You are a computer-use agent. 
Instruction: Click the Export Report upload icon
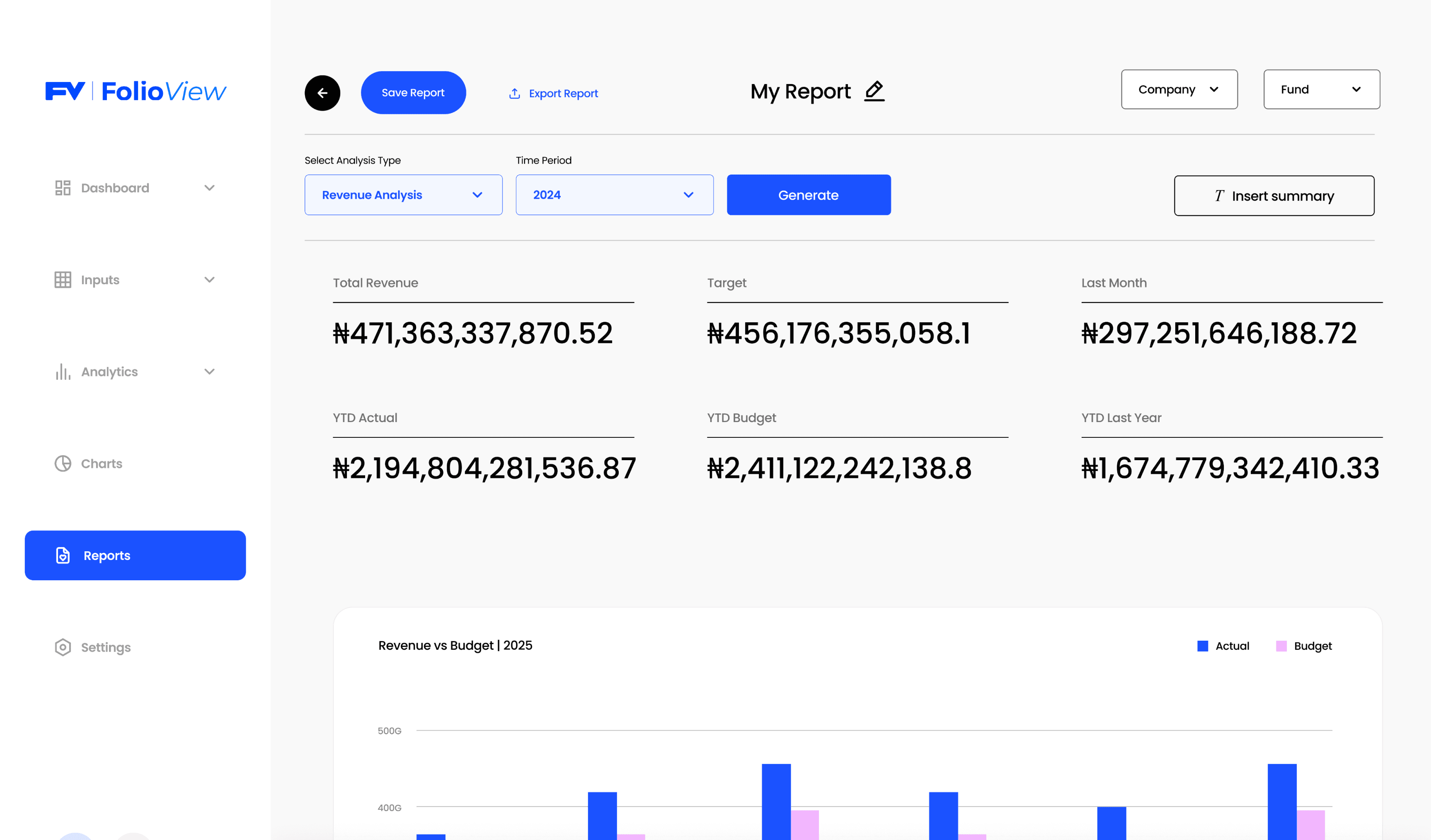pyautogui.click(x=514, y=93)
